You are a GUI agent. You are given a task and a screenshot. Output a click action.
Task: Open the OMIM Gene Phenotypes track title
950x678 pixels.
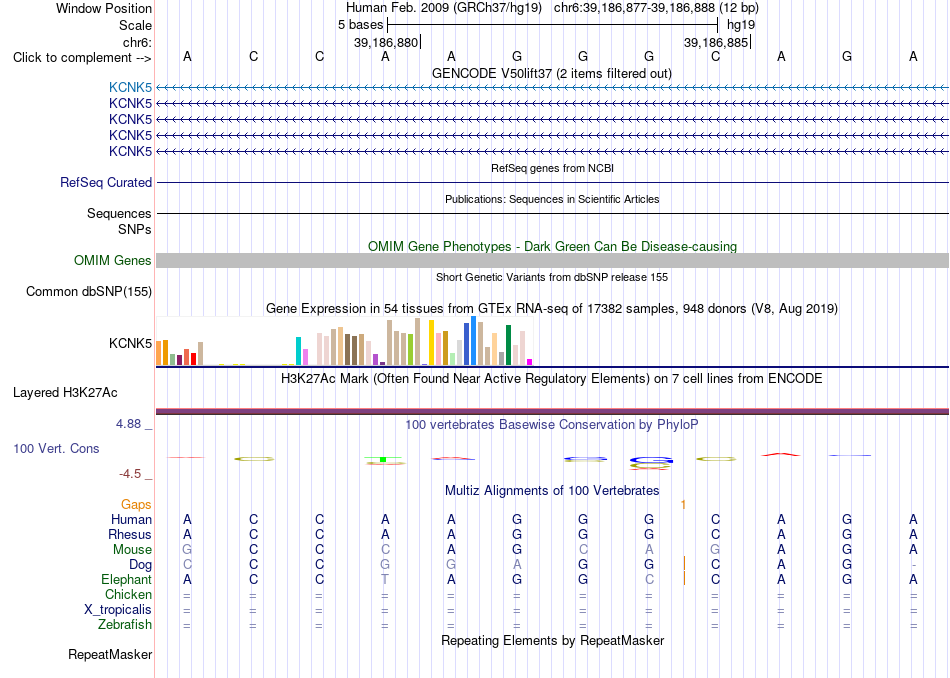pyautogui.click(x=552, y=247)
